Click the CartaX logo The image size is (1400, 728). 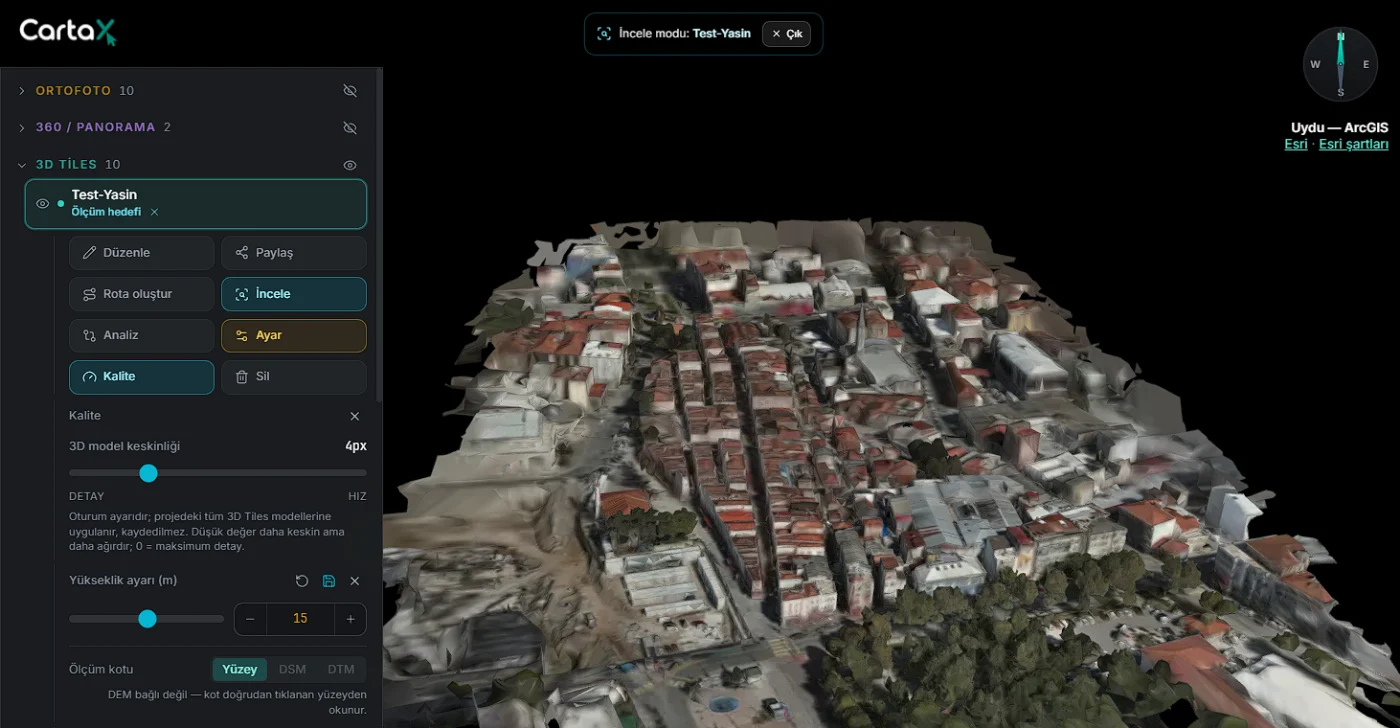click(68, 32)
